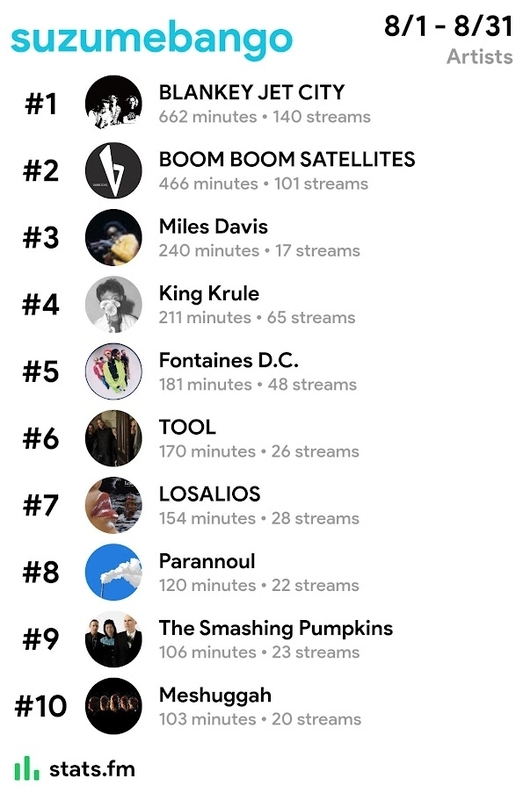
Task: Click the stats.fm brand text
Action: click(x=92, y=769)
